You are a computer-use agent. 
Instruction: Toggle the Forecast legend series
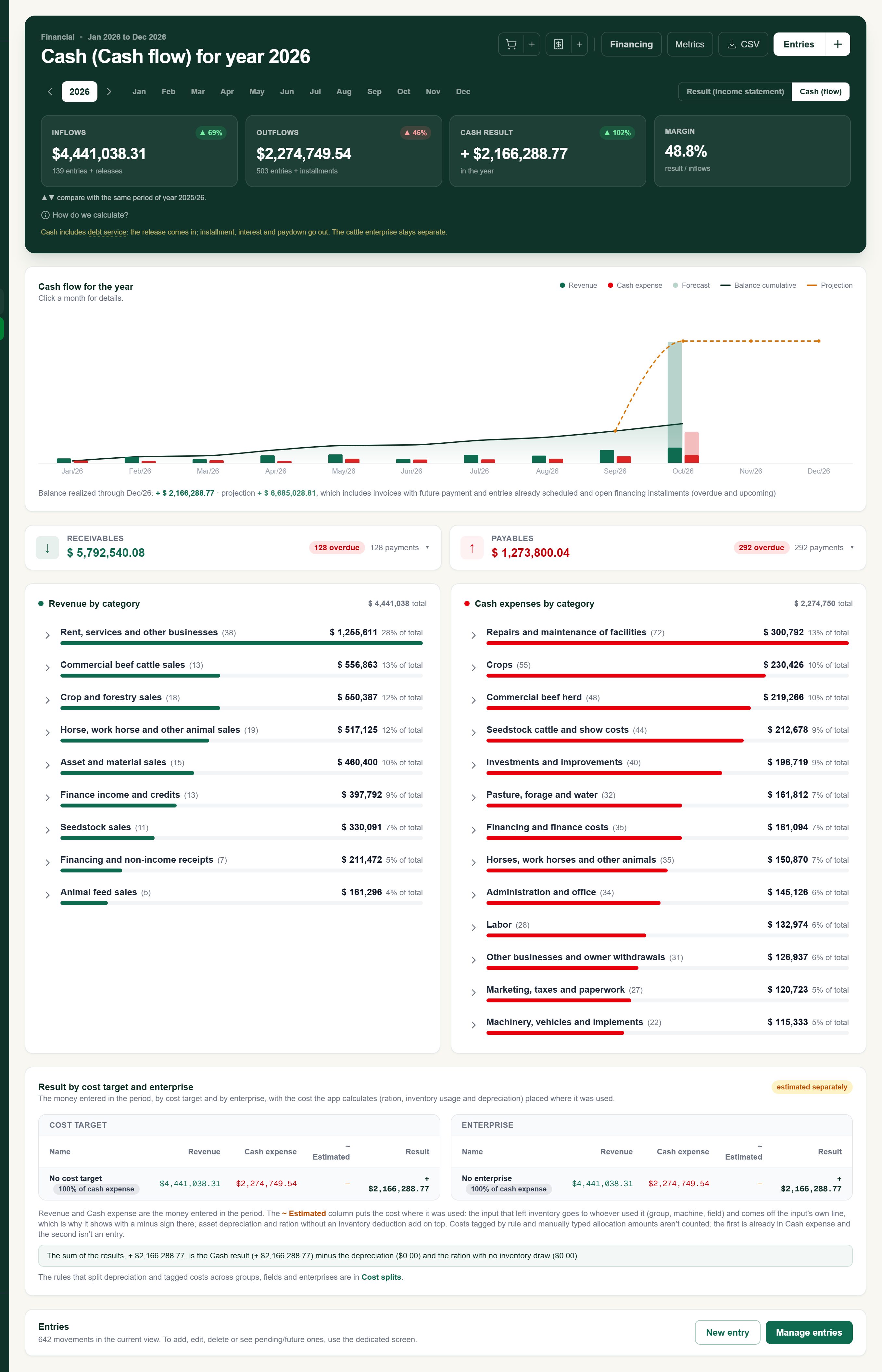pos(691,285)
